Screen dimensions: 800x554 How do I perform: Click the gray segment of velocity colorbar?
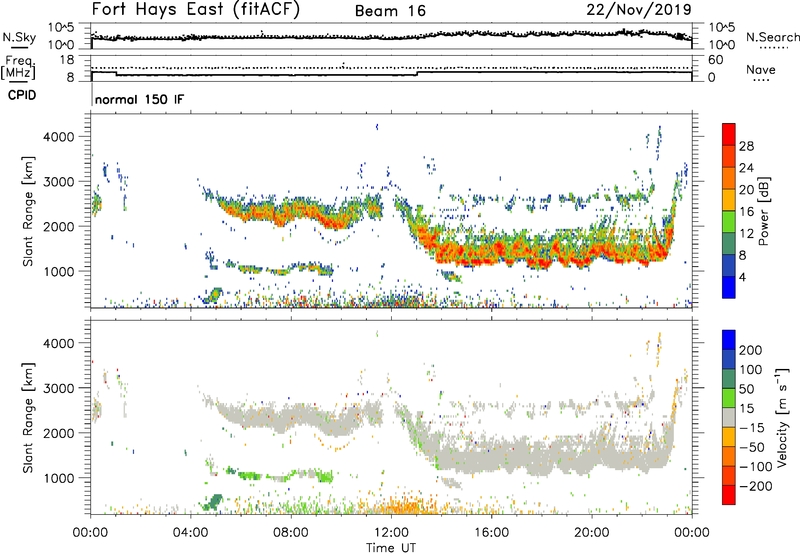coord(729,418)
